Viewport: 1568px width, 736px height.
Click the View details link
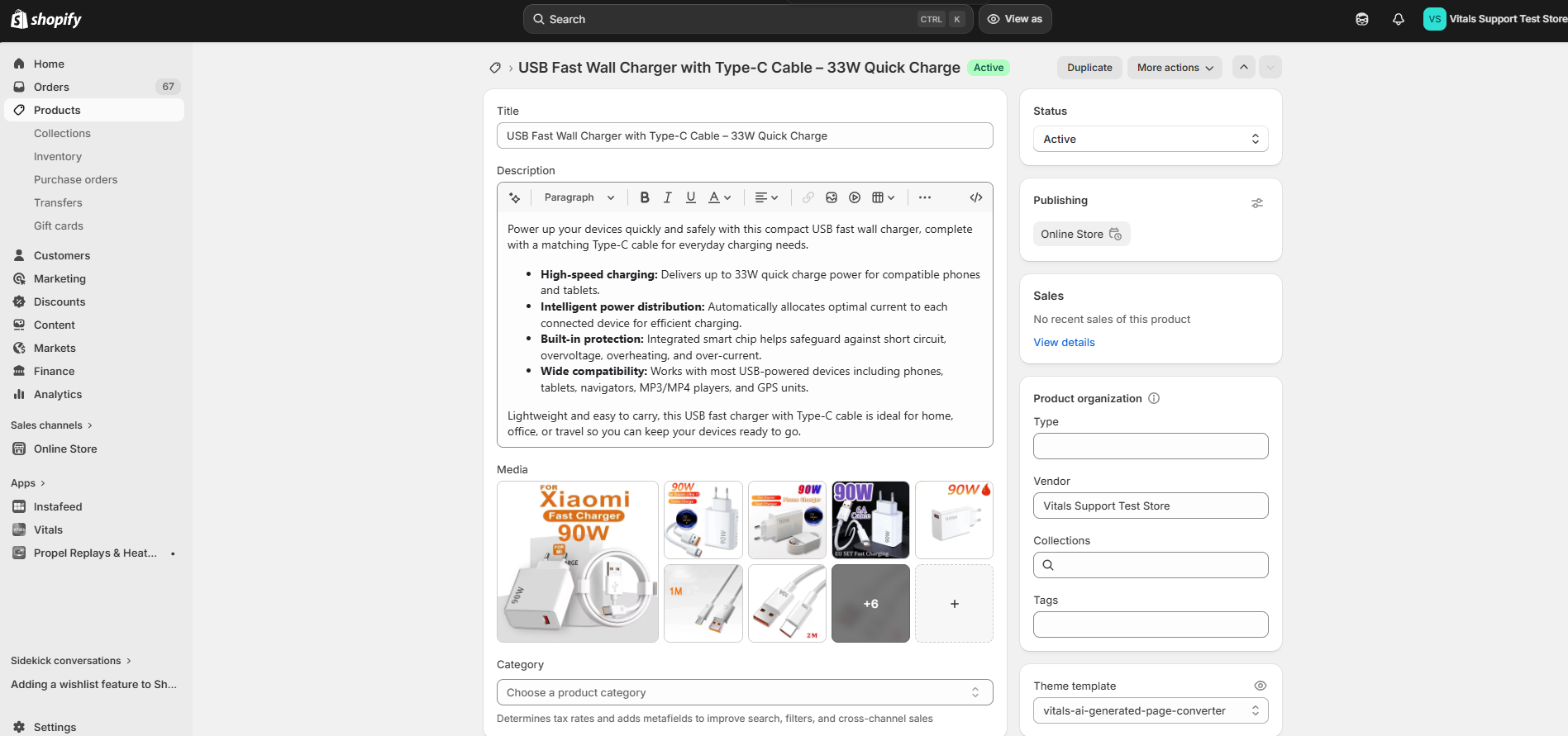click(x=1064, y=342)
